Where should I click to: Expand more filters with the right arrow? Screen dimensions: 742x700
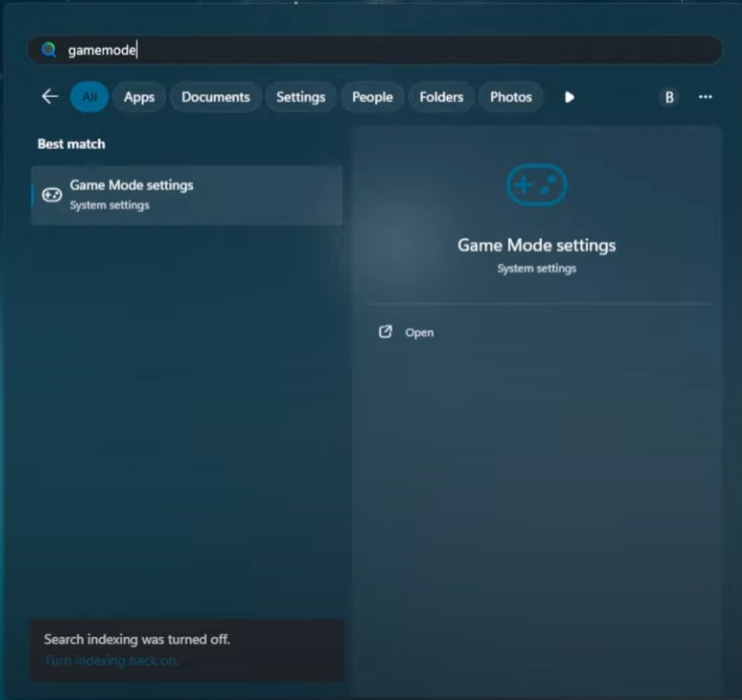569,97
